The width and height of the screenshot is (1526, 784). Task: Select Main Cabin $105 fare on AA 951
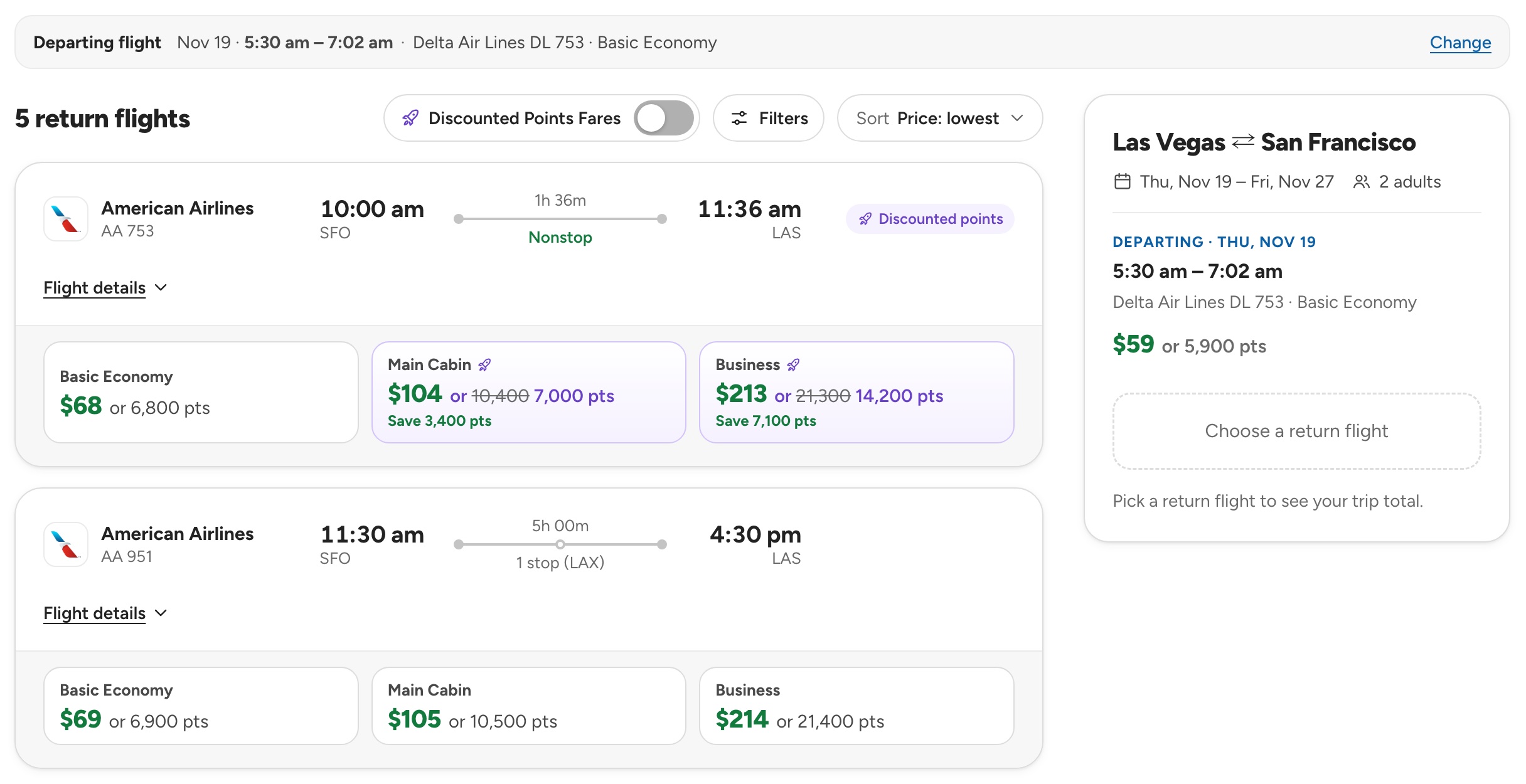coord(528,706)
